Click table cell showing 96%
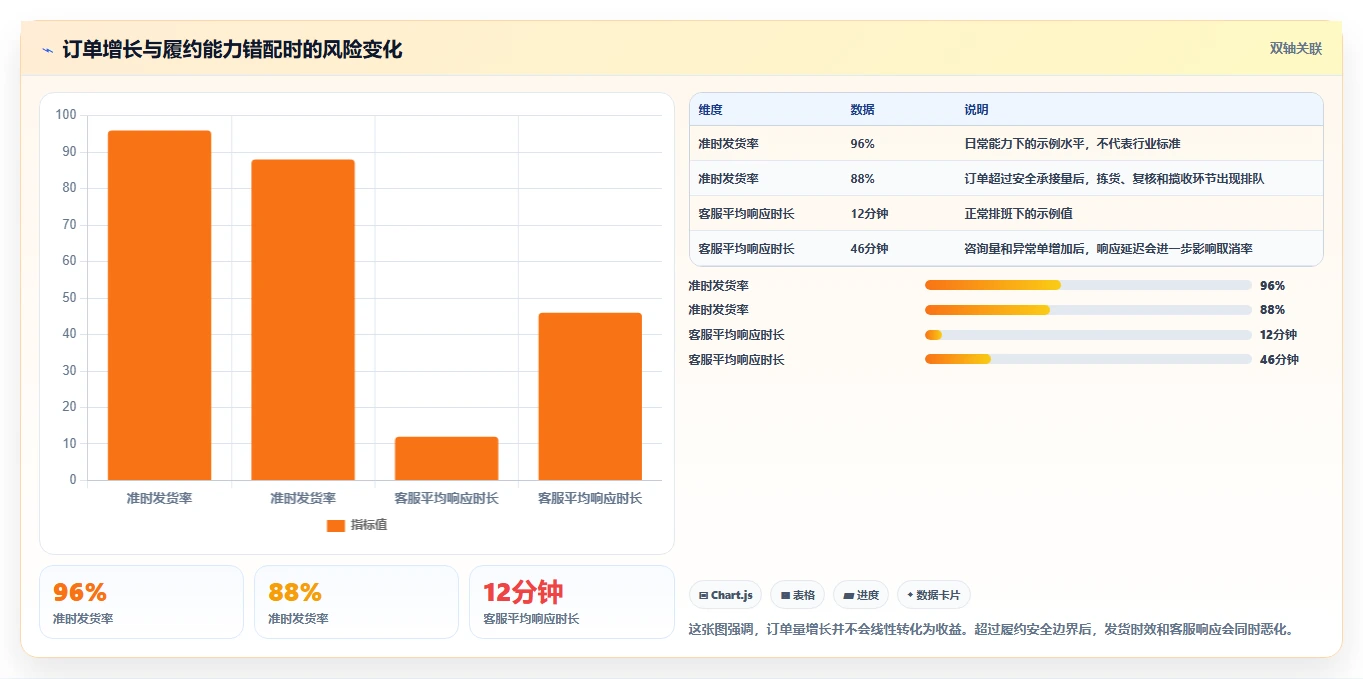This screenshot has width=1363, height=679. point(862,144)
